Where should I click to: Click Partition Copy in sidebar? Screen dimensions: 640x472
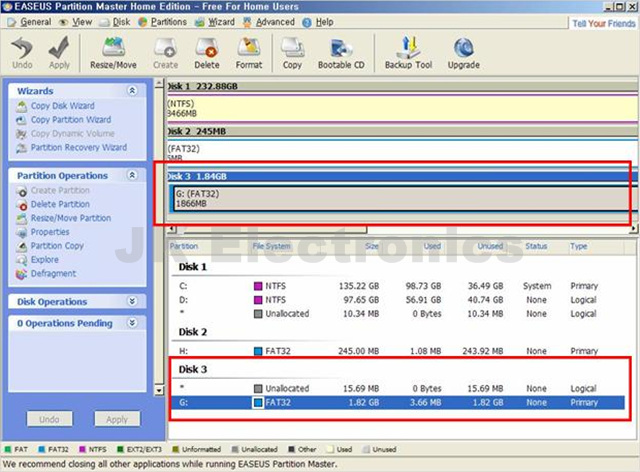point(50,246)
